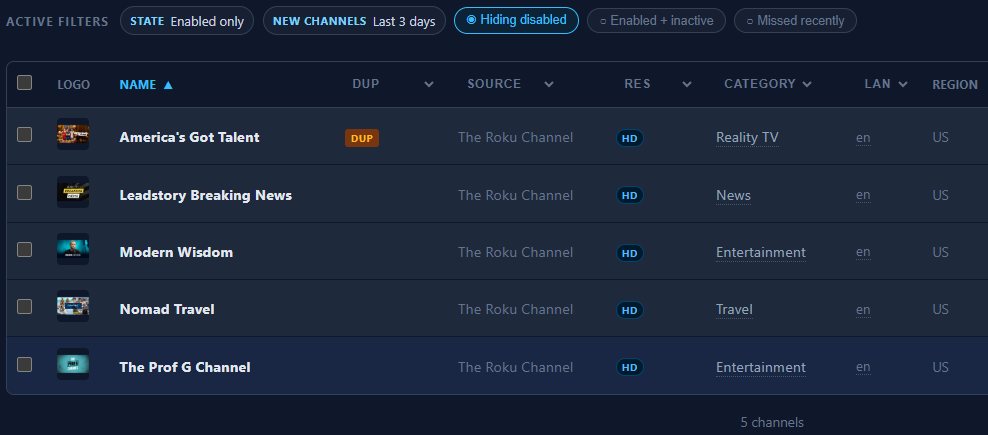Click The Roku Channel source for America's Got Talent
Viewport: 988px width, 435px height.
pos(515,137)
